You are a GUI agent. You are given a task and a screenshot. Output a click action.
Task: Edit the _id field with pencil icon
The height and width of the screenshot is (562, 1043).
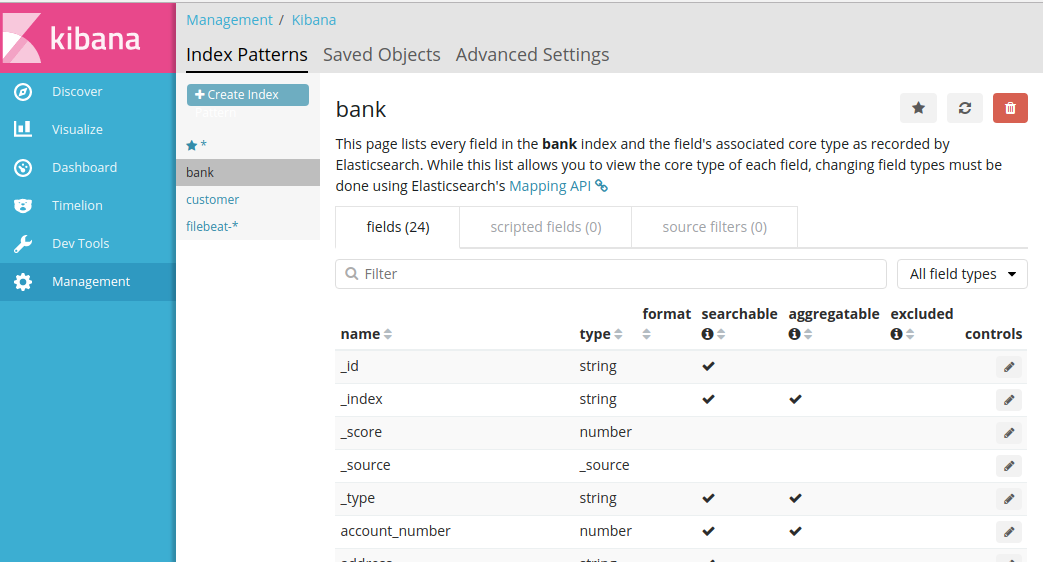tap(1008, 367)
